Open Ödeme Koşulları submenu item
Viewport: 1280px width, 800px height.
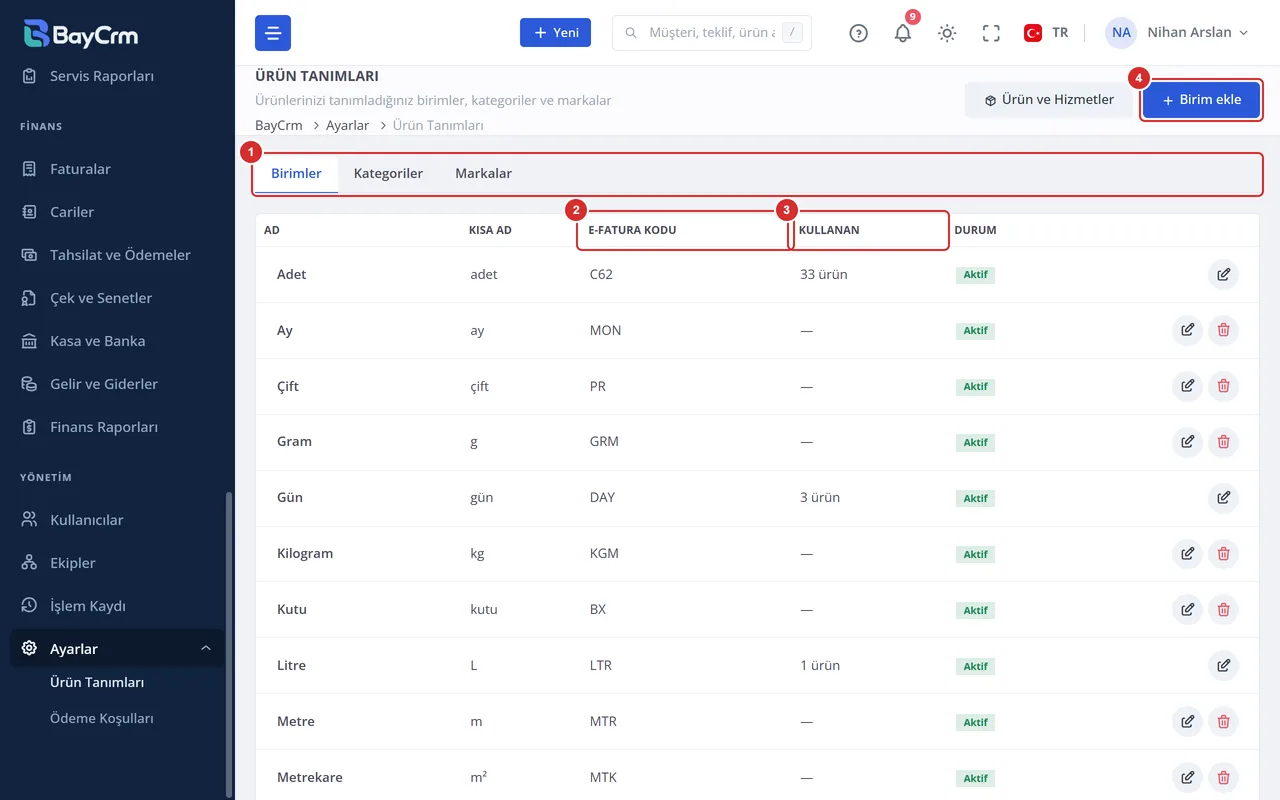102,718
